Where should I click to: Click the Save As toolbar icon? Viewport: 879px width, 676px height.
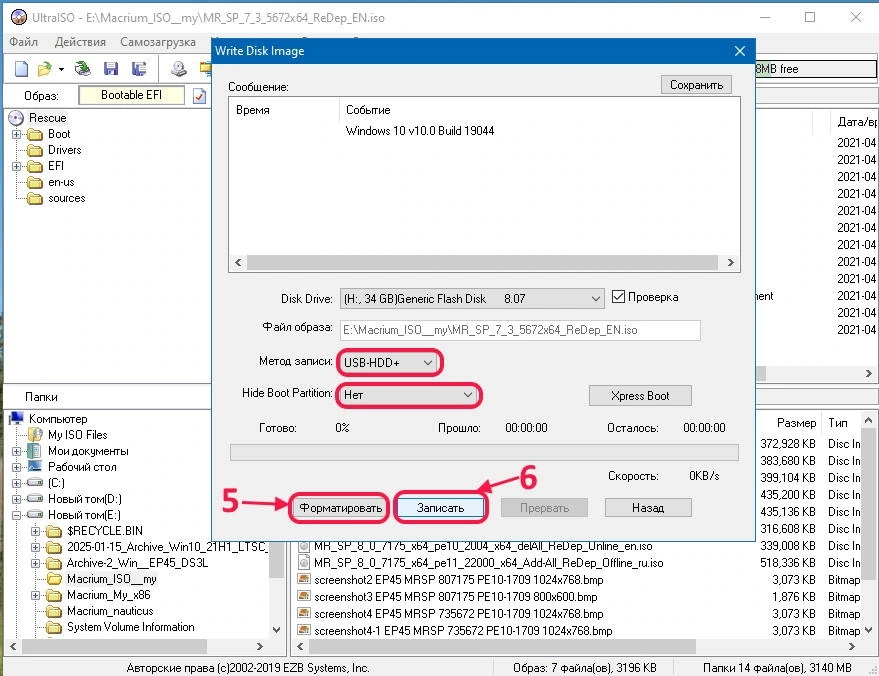[138, 68]
